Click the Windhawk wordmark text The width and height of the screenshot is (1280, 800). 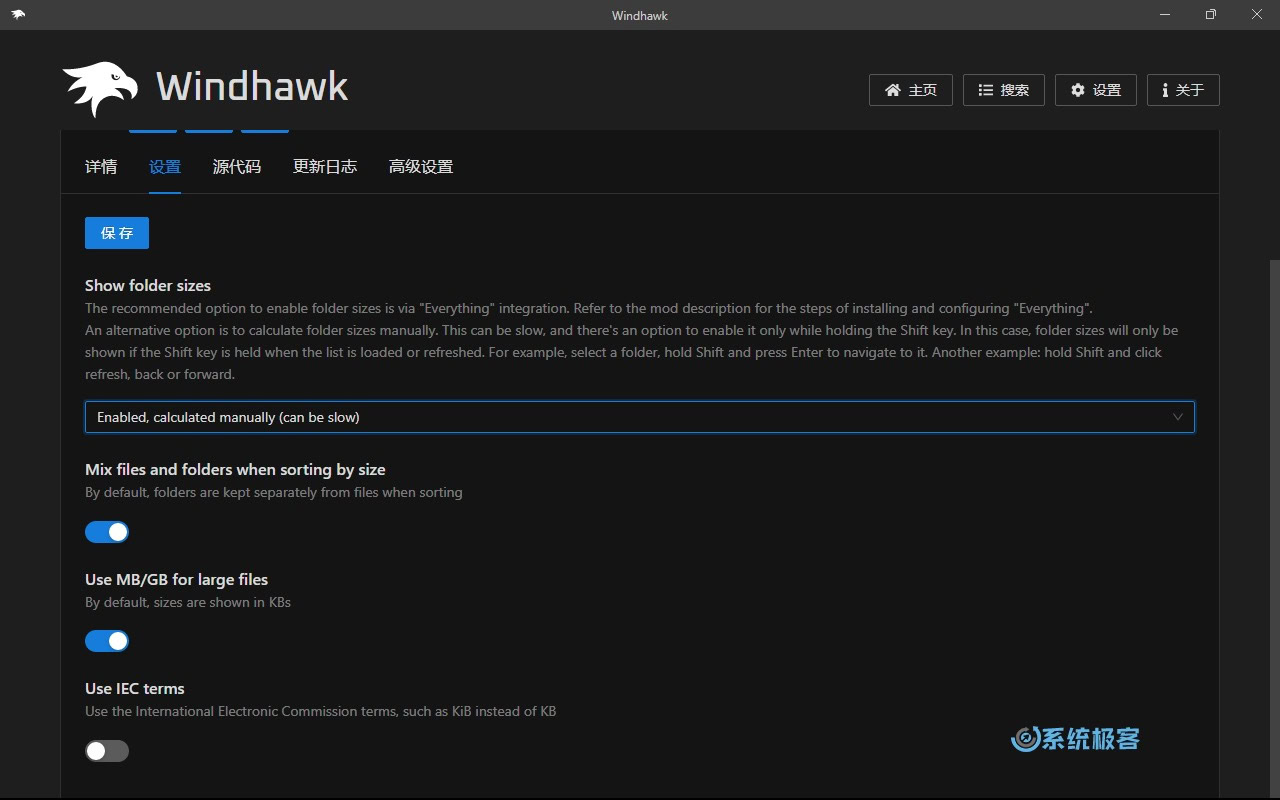[x=252, y=87]
